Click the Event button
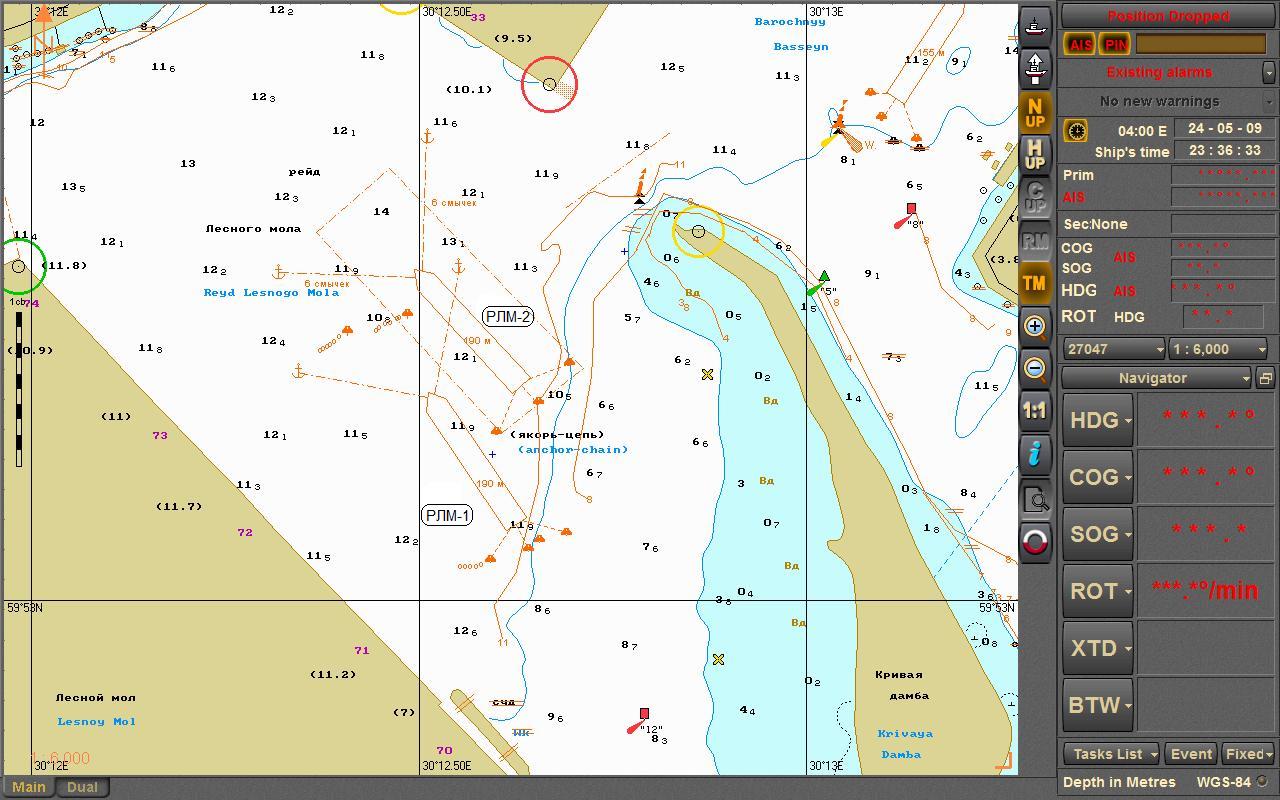 tap(1191, 754)
